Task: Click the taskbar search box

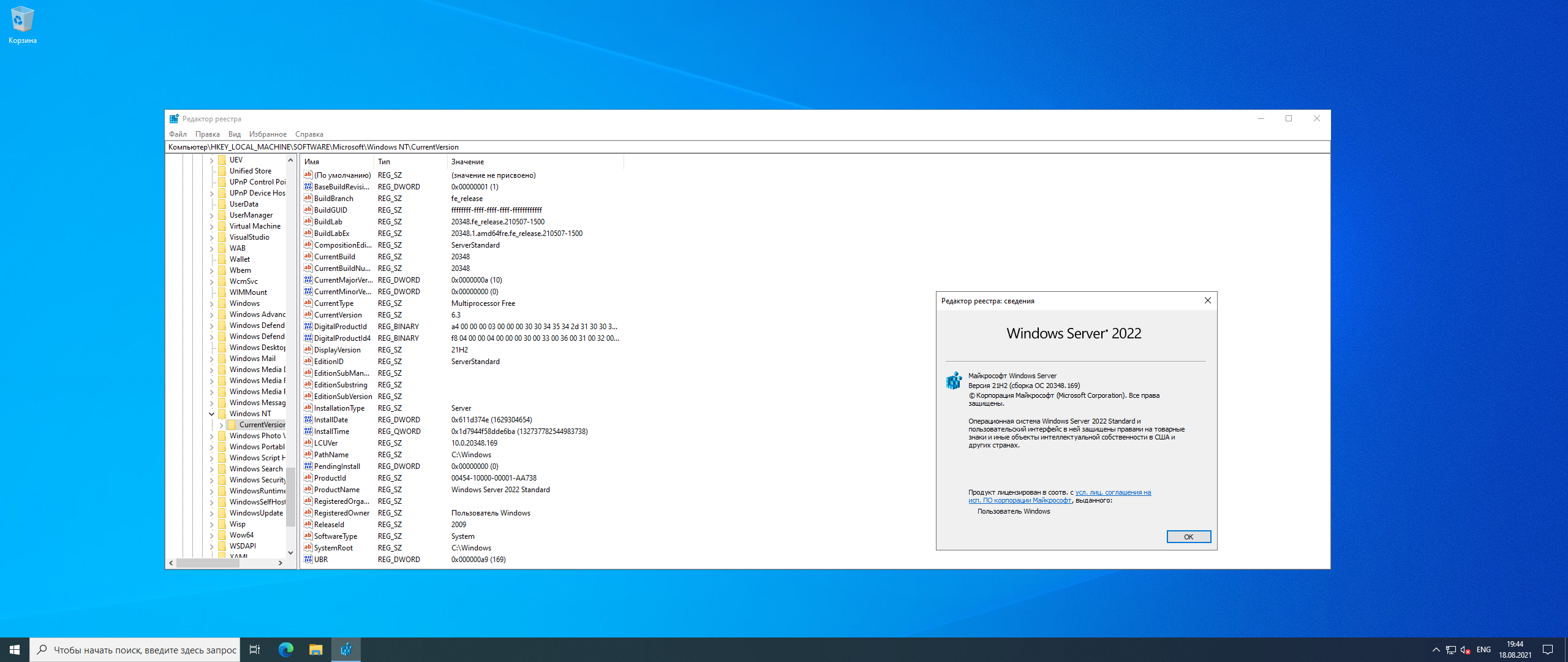Action: click(x=135, y=650)
